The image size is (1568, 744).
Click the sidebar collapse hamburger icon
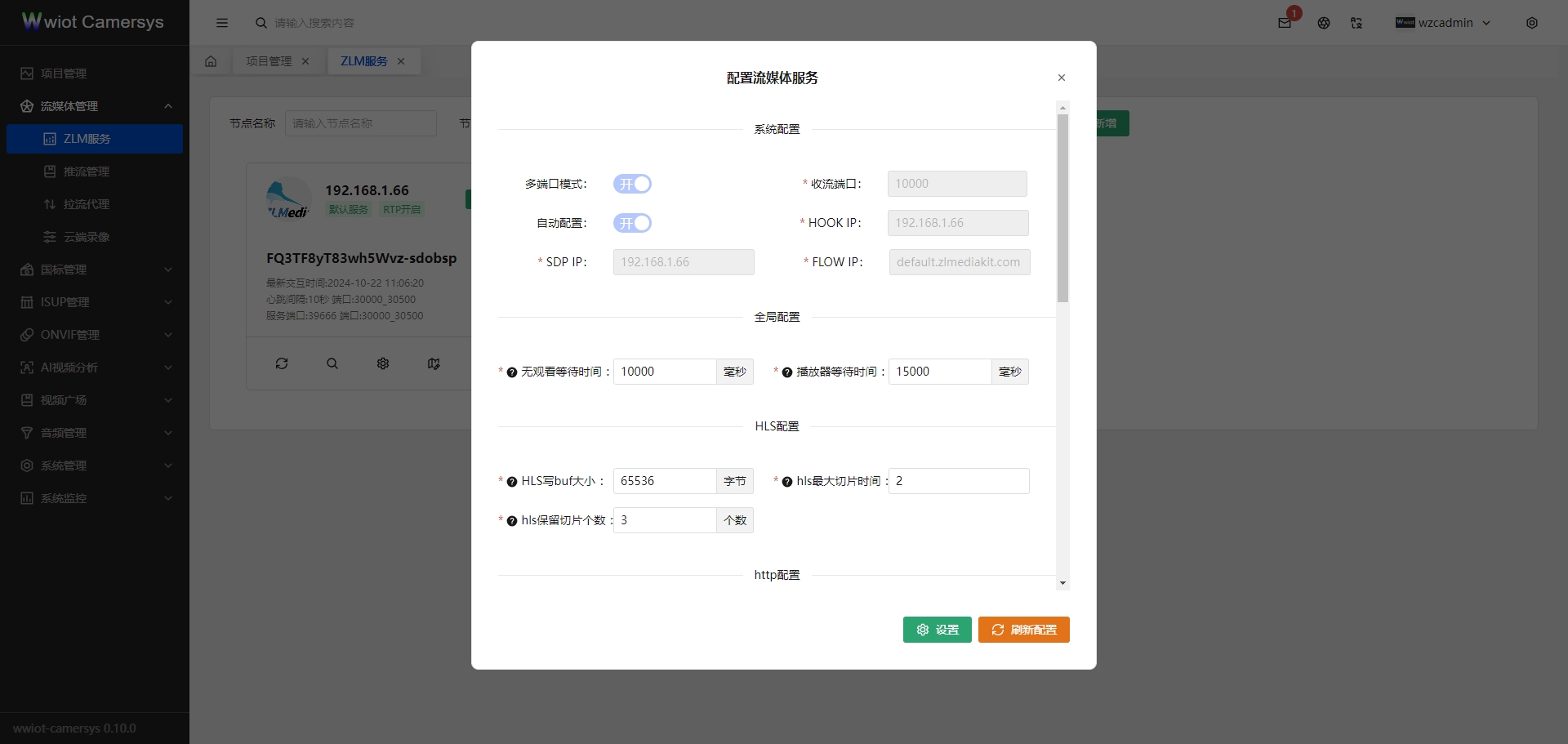221,23
